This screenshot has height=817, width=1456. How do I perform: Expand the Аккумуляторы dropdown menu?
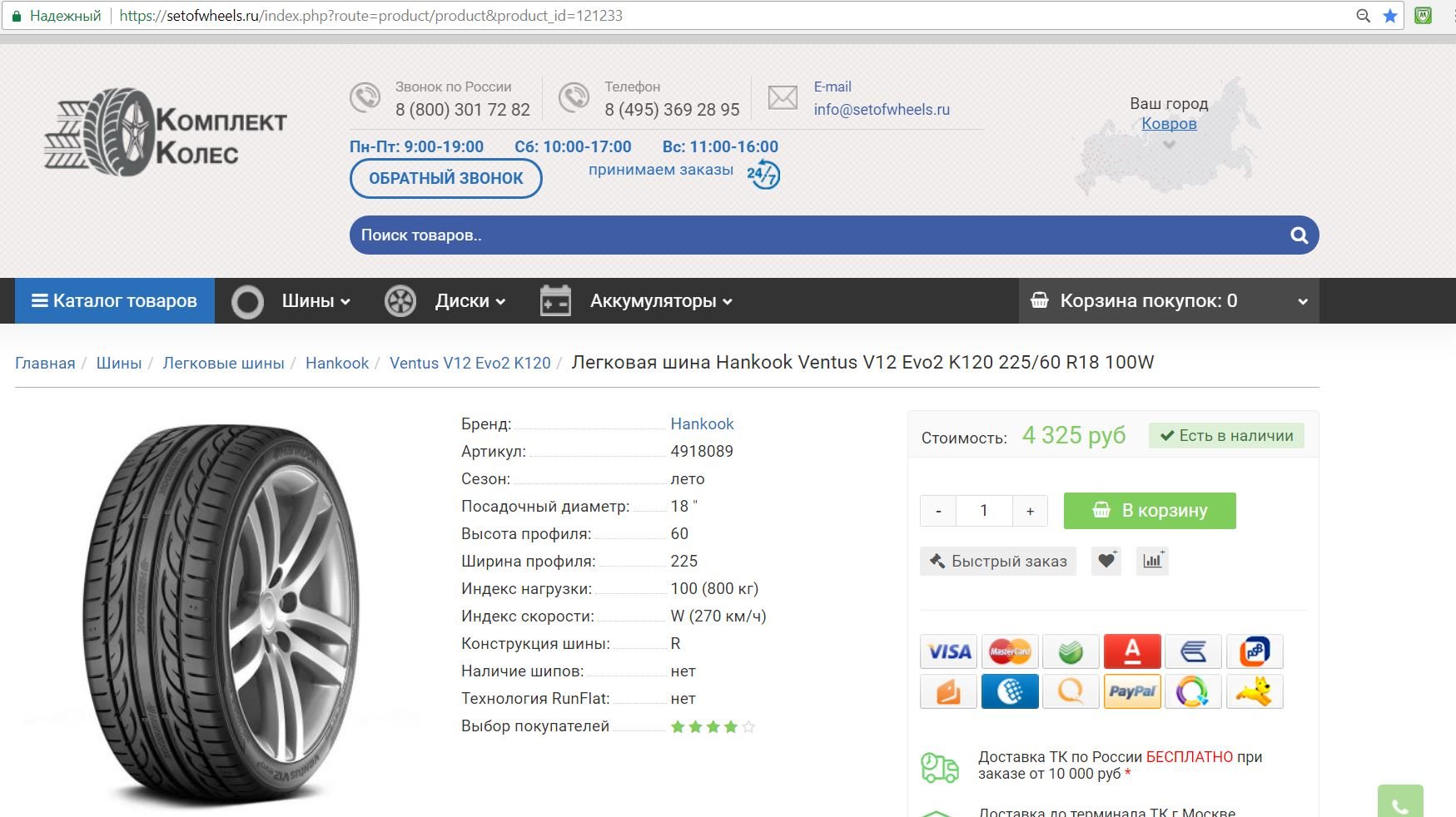[661, 301]
